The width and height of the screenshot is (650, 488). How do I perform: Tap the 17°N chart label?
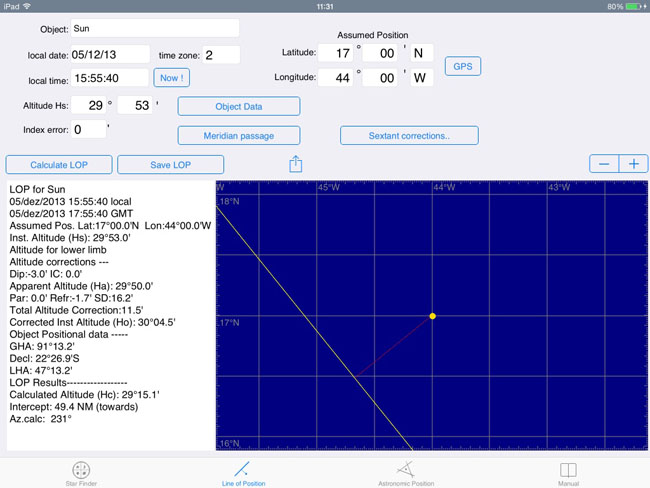[229, 323]
